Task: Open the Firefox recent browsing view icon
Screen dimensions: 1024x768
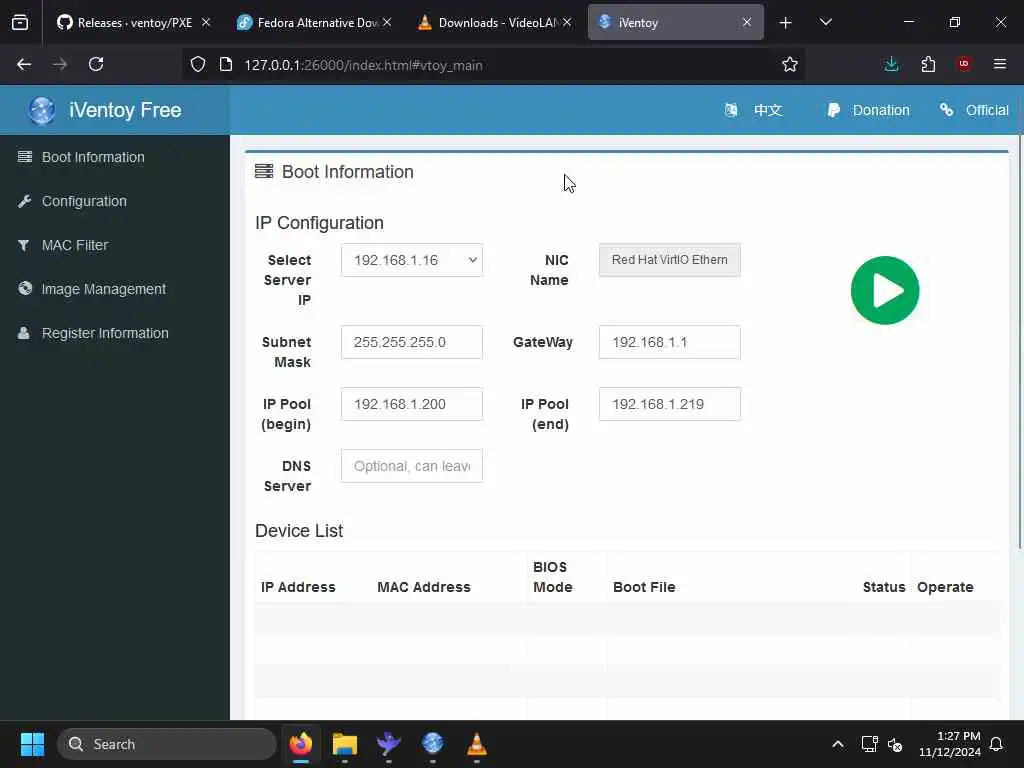Action: [x=20, y=23]
